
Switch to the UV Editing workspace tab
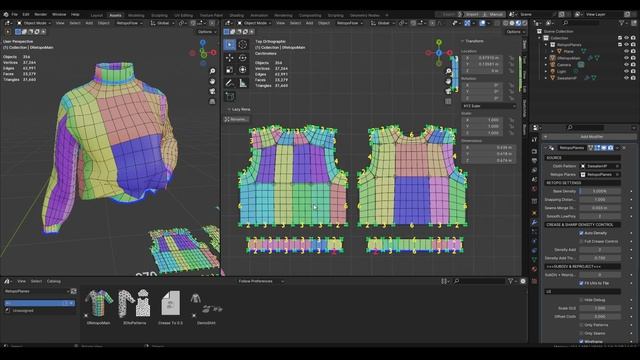pos(184,15)
